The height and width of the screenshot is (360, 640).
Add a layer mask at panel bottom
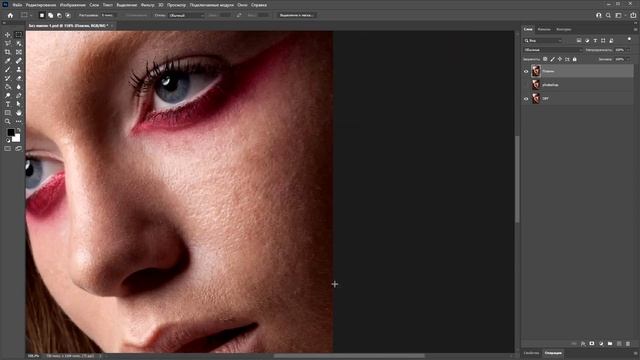tap(592, 344)
